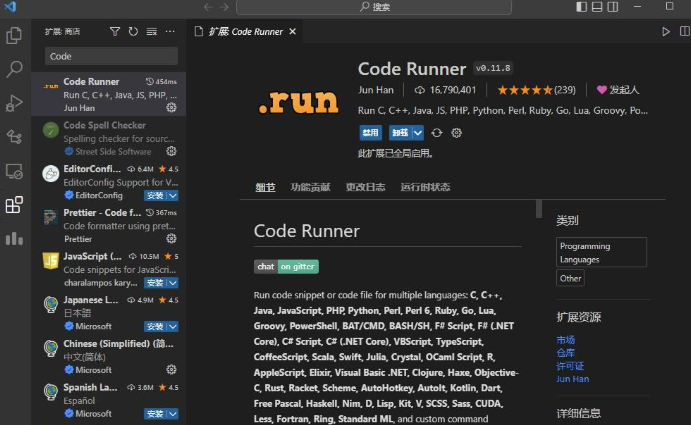This screenshot has width=691, height=425.
Task: Open settings gear on Code Runner detail page
Action: click(457, 133)
